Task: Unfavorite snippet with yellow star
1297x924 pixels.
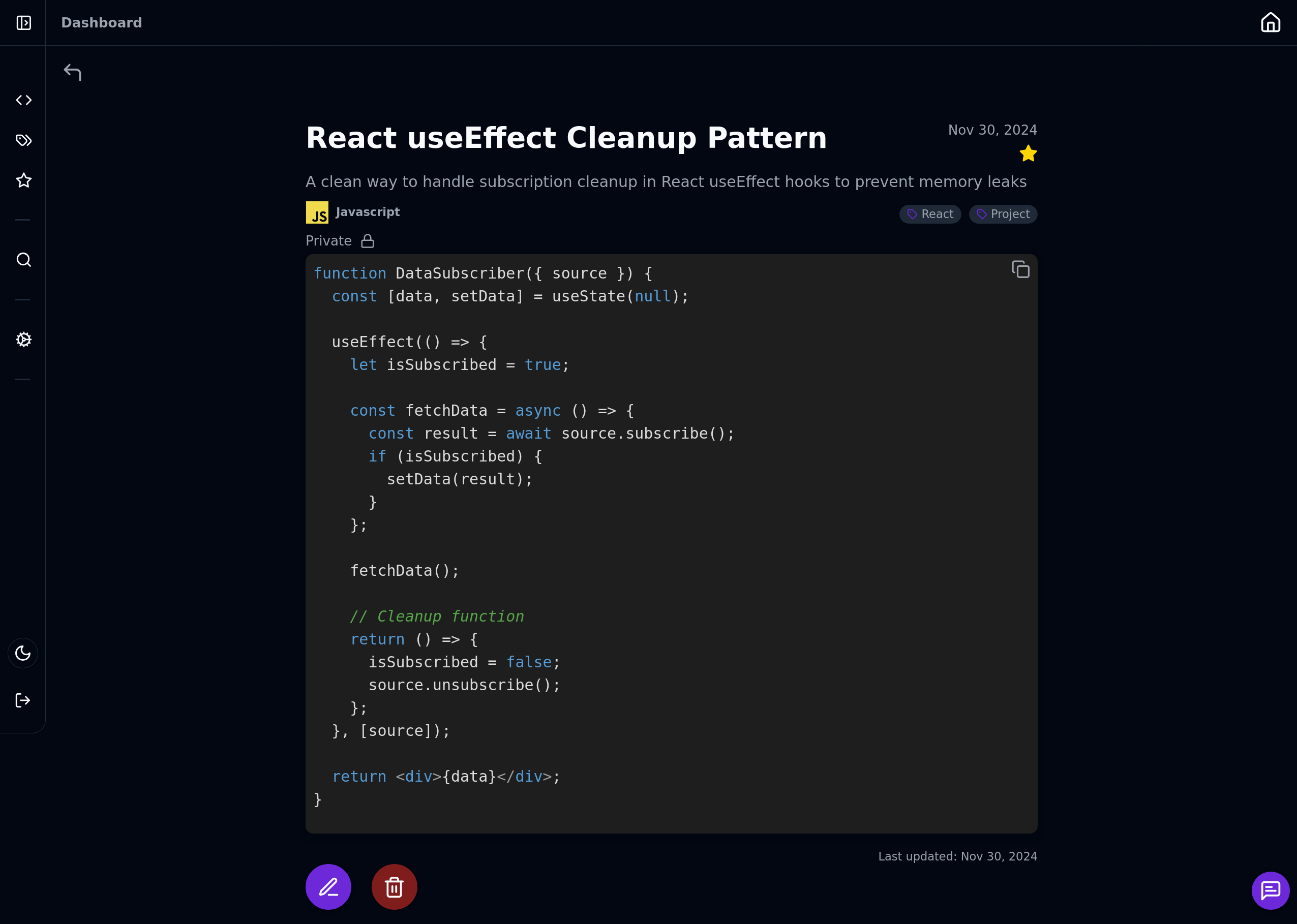Action: [1028, 153]
